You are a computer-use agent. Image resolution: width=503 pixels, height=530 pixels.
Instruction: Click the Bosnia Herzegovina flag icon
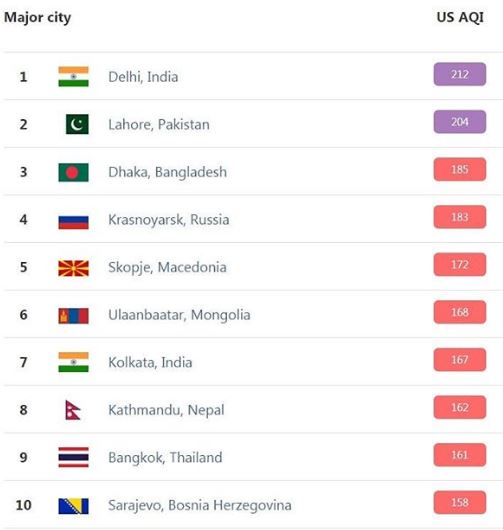pyautogui.click(x=73, y=506)
